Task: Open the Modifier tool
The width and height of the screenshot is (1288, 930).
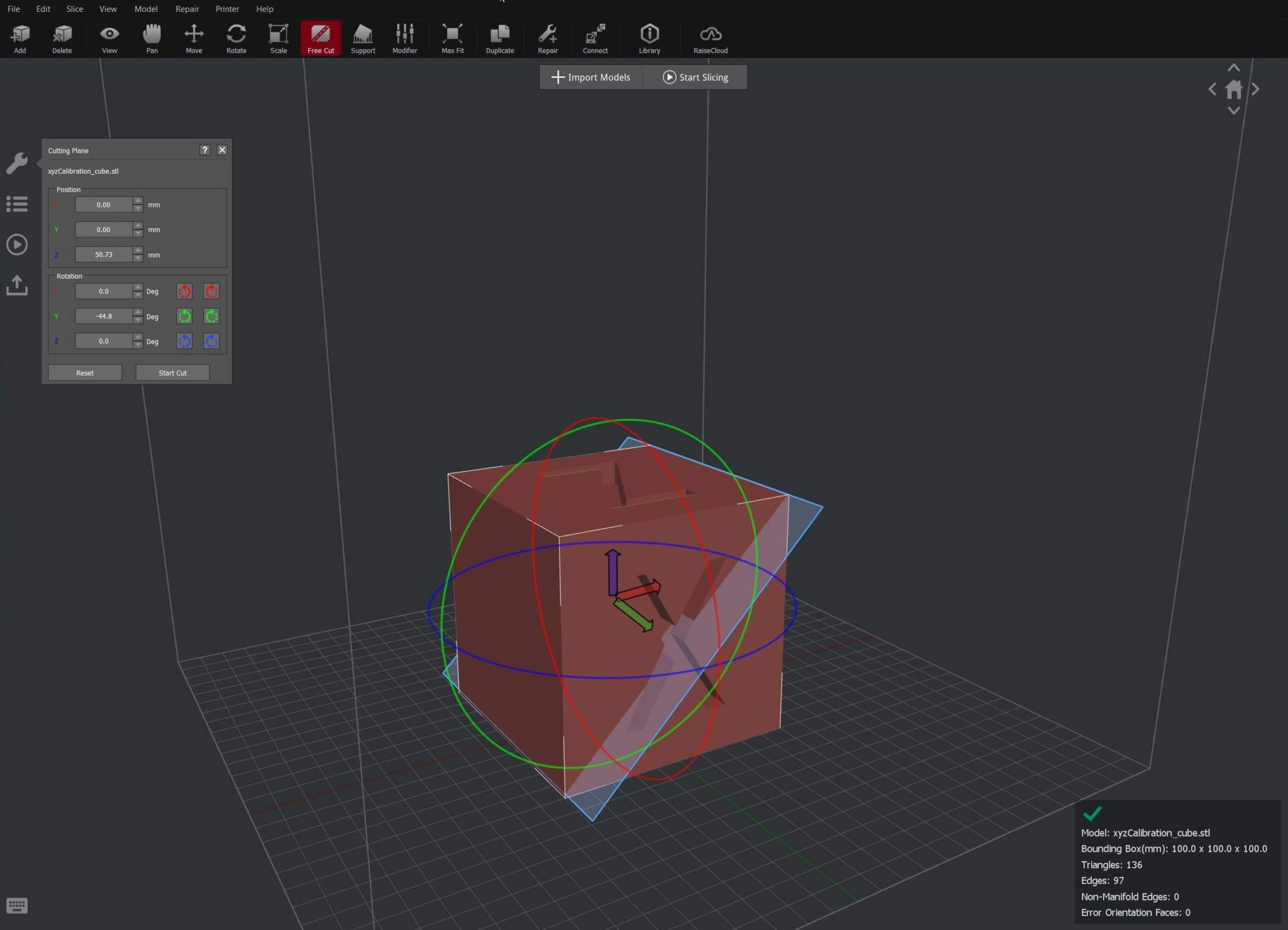Action: pos(404,38)
